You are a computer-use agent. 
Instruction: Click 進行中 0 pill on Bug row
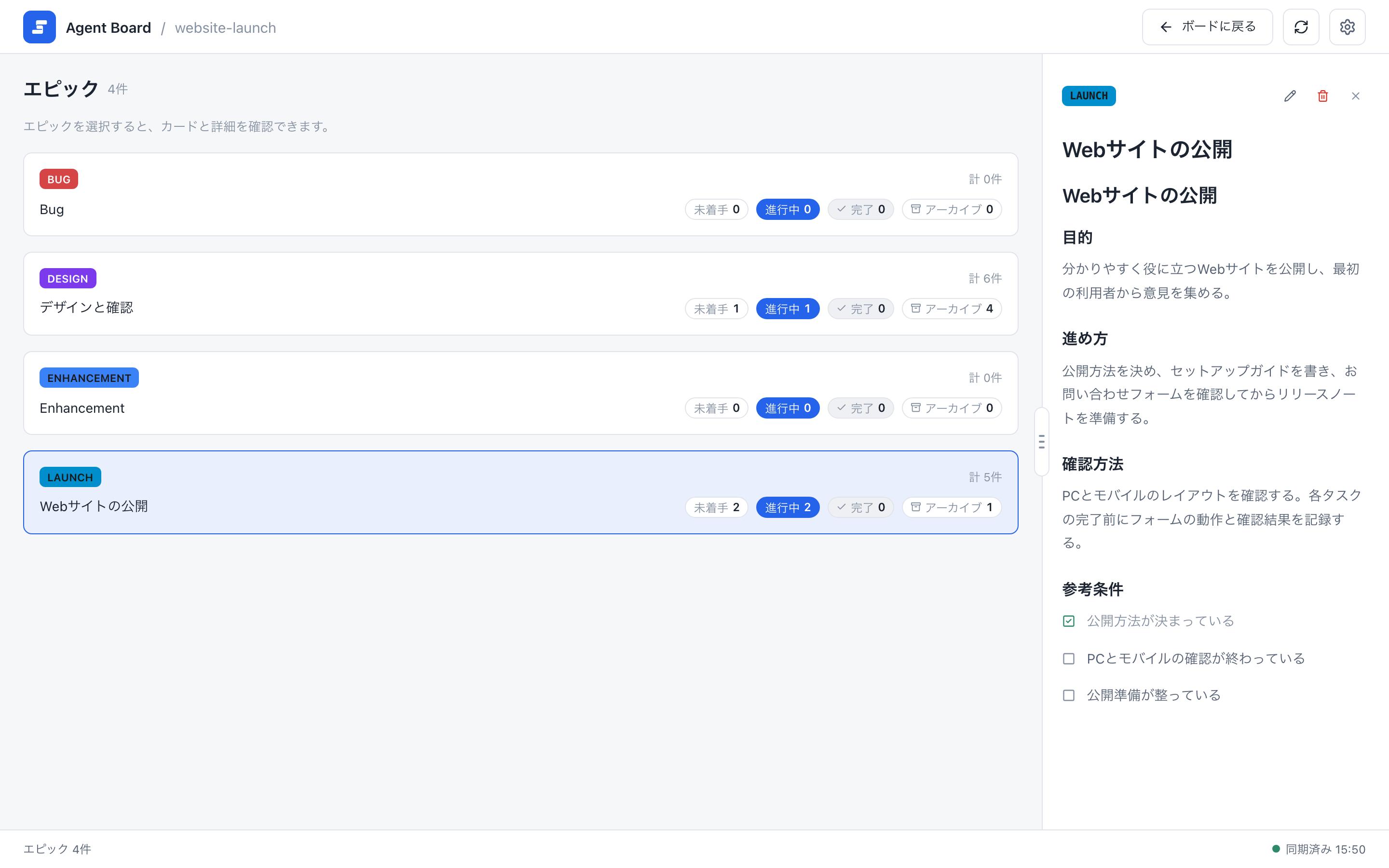coord(788,210)
